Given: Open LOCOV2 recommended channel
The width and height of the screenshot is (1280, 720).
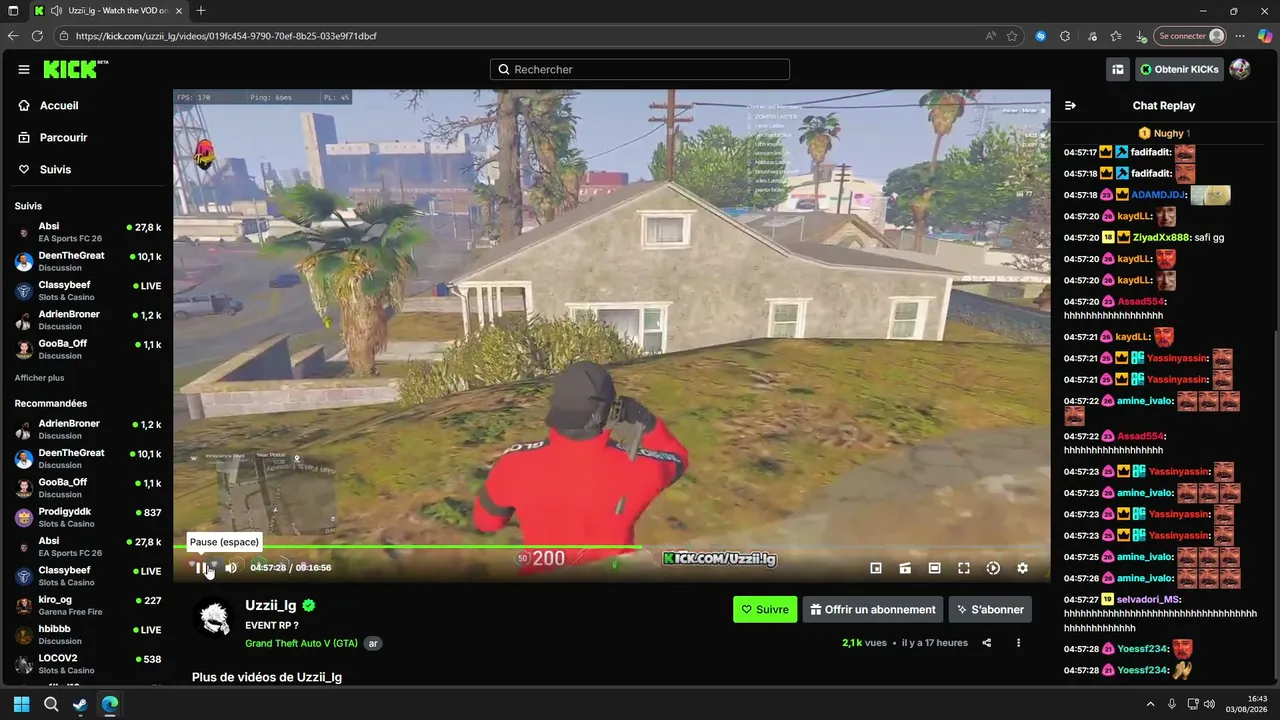Looking at the screenshot, I should tap(87, 664).
